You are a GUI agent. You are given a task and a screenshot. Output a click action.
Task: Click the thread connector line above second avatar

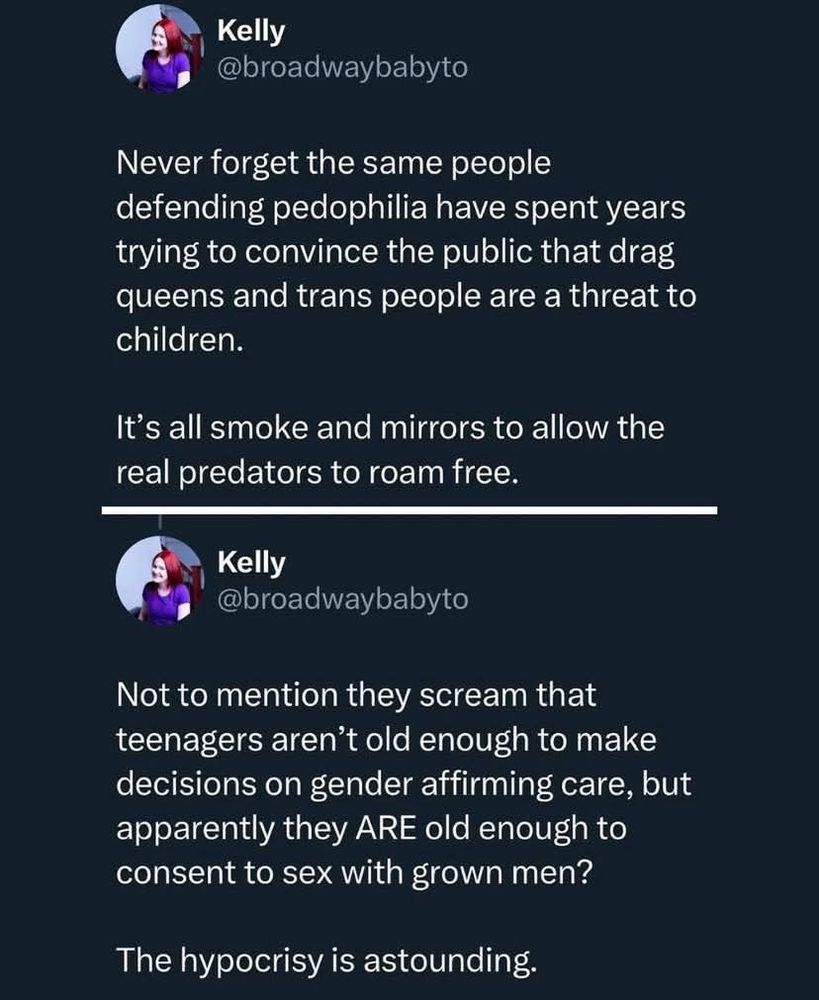159,523
